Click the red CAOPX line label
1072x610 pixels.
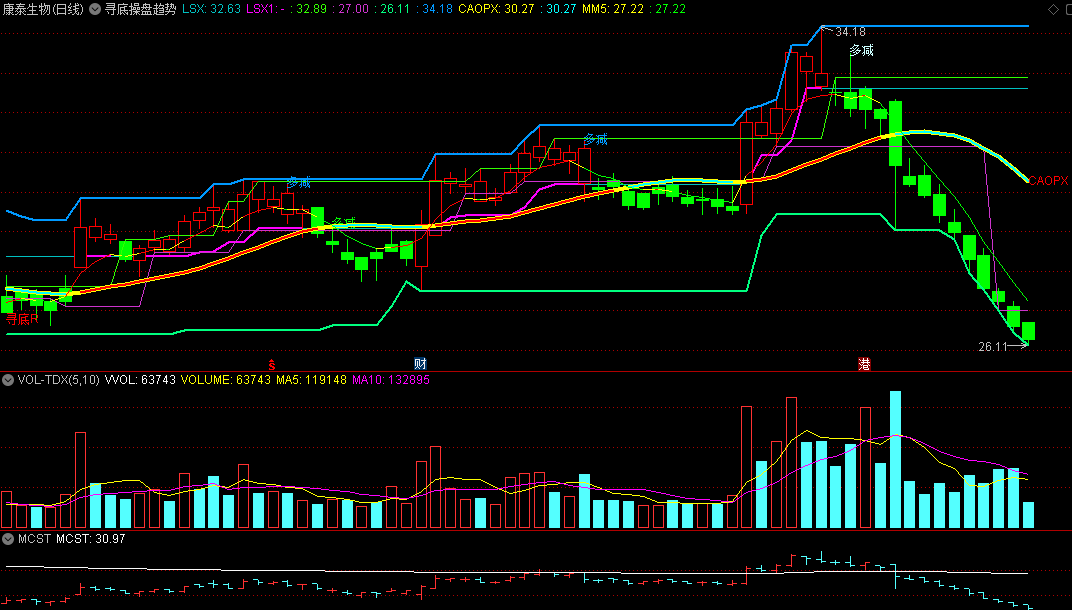tap(1048, 181)
